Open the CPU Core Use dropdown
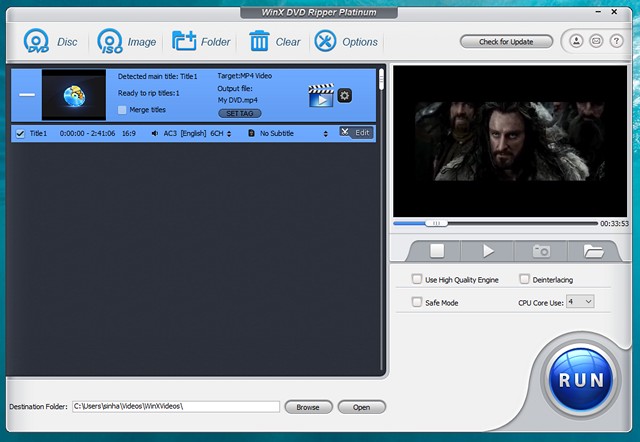Screen dimensions: 640x442 click(x=580, y=302)
